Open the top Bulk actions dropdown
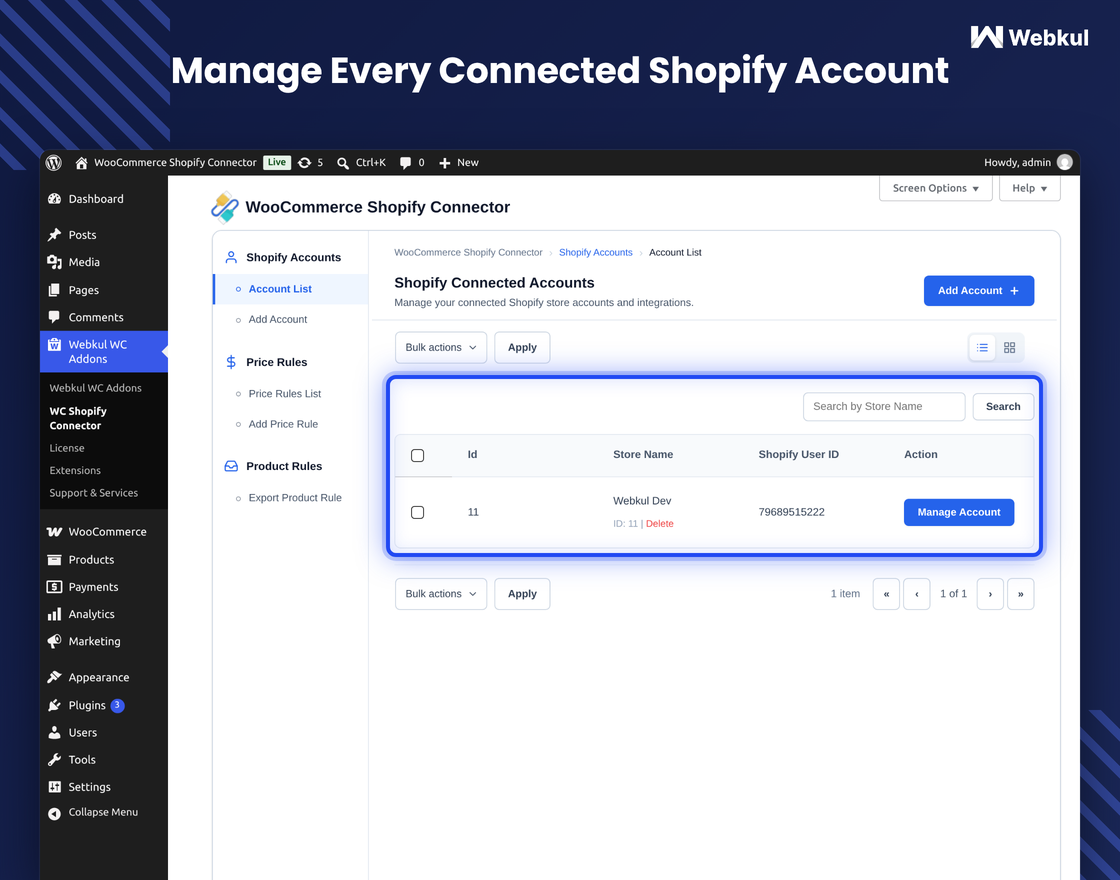The image size is (1120, 880). (x=441, y=347)
